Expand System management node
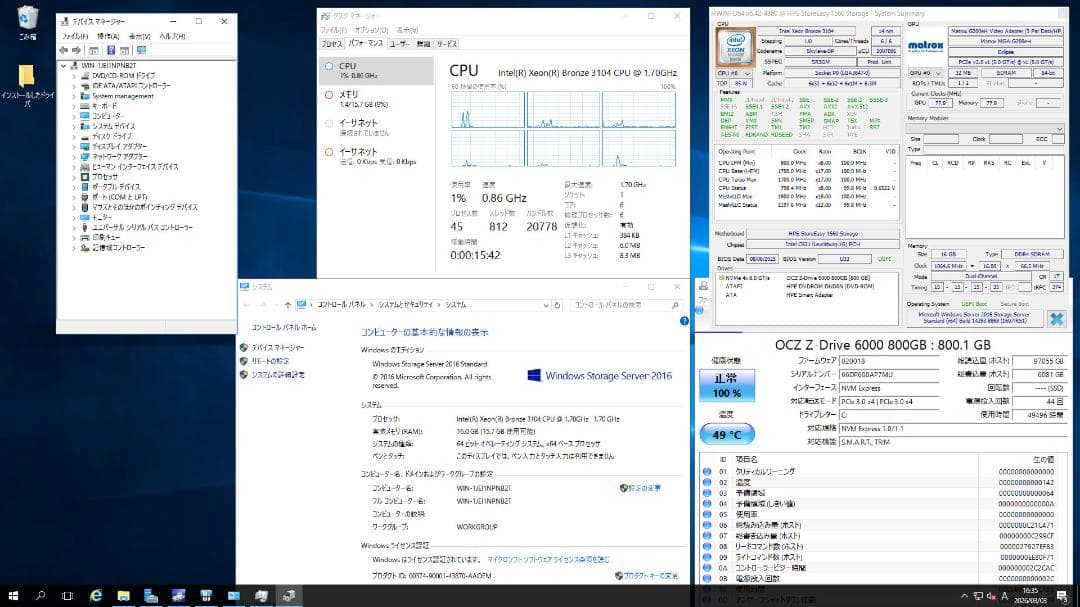Image resolution: width=1080 pixels, height=607 pixels. 74,96
